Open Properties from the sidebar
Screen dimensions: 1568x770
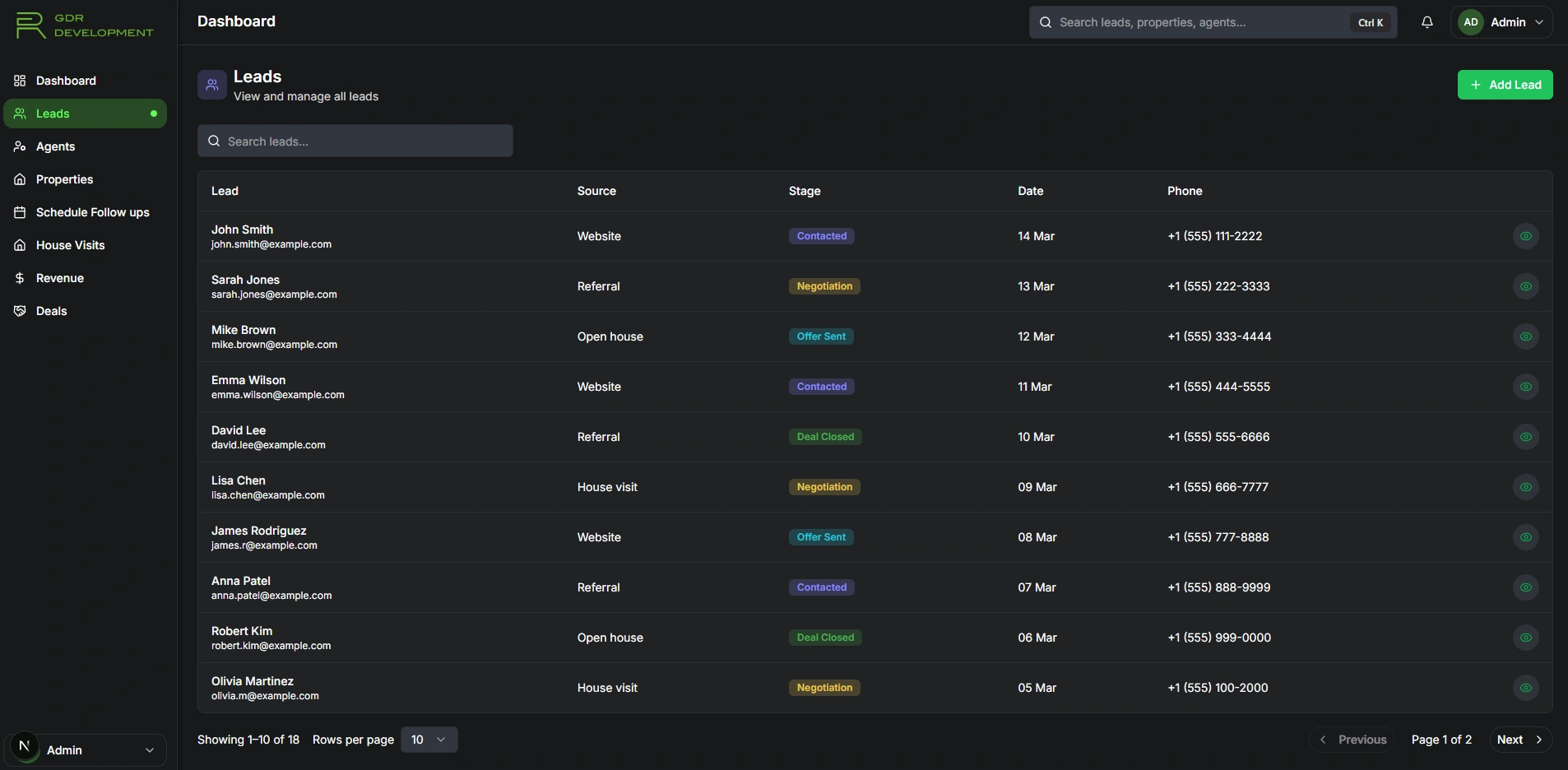tap(63, 179)
